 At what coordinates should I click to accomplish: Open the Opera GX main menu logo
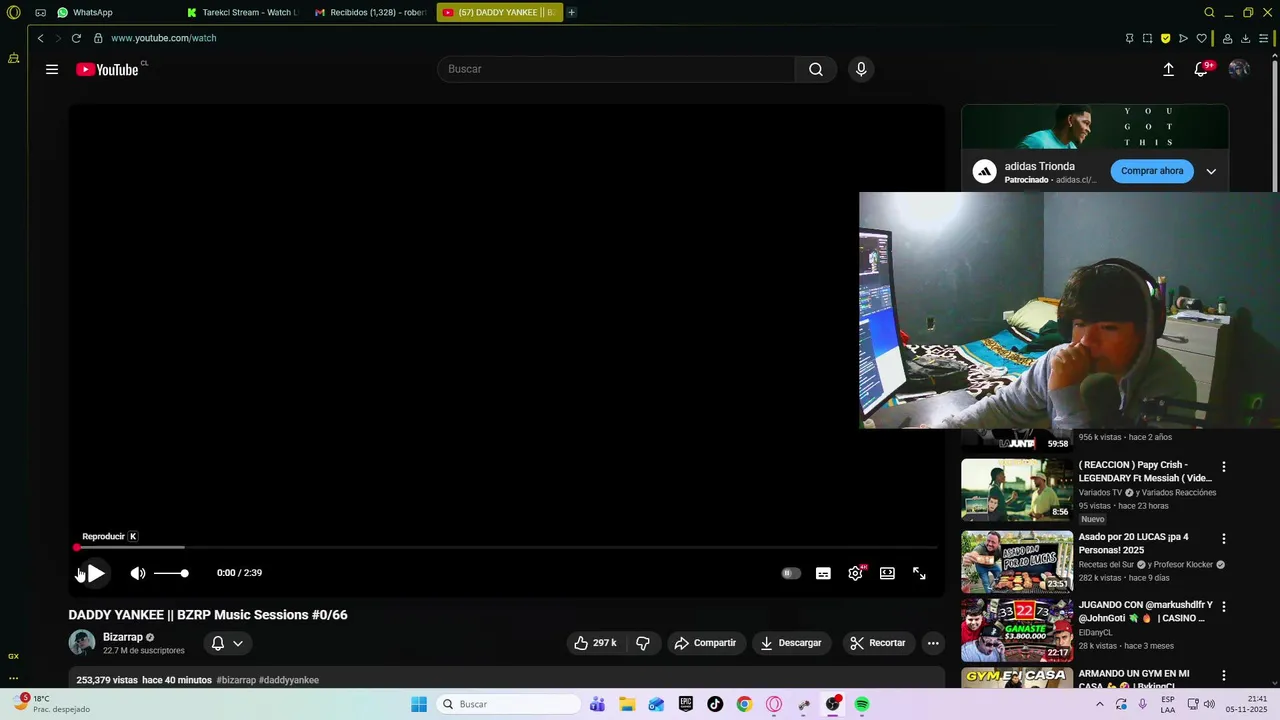point(14,12)
